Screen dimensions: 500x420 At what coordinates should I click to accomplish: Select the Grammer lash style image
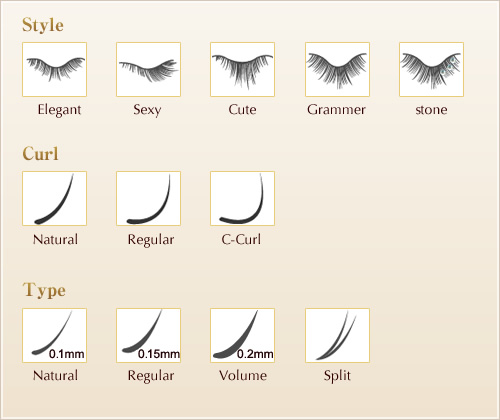coord(337,69)
